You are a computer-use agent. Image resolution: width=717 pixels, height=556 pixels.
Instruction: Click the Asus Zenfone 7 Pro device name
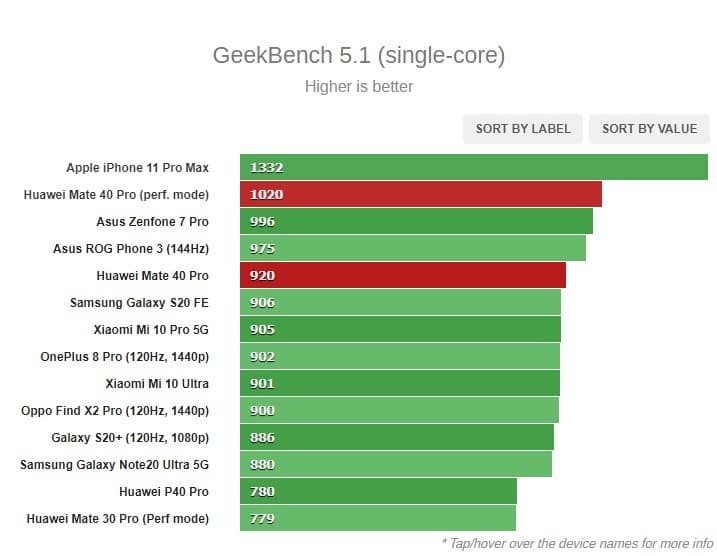tap(152, 222)
